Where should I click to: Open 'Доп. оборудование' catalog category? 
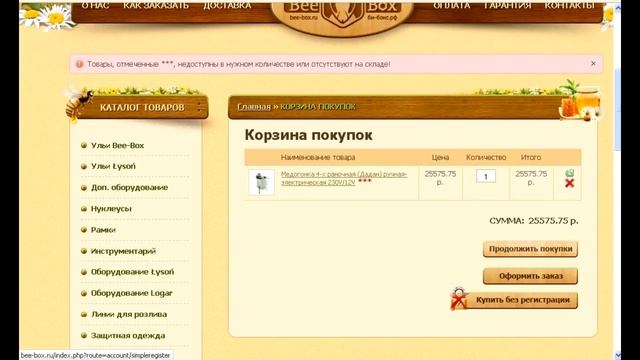[129, 187]
